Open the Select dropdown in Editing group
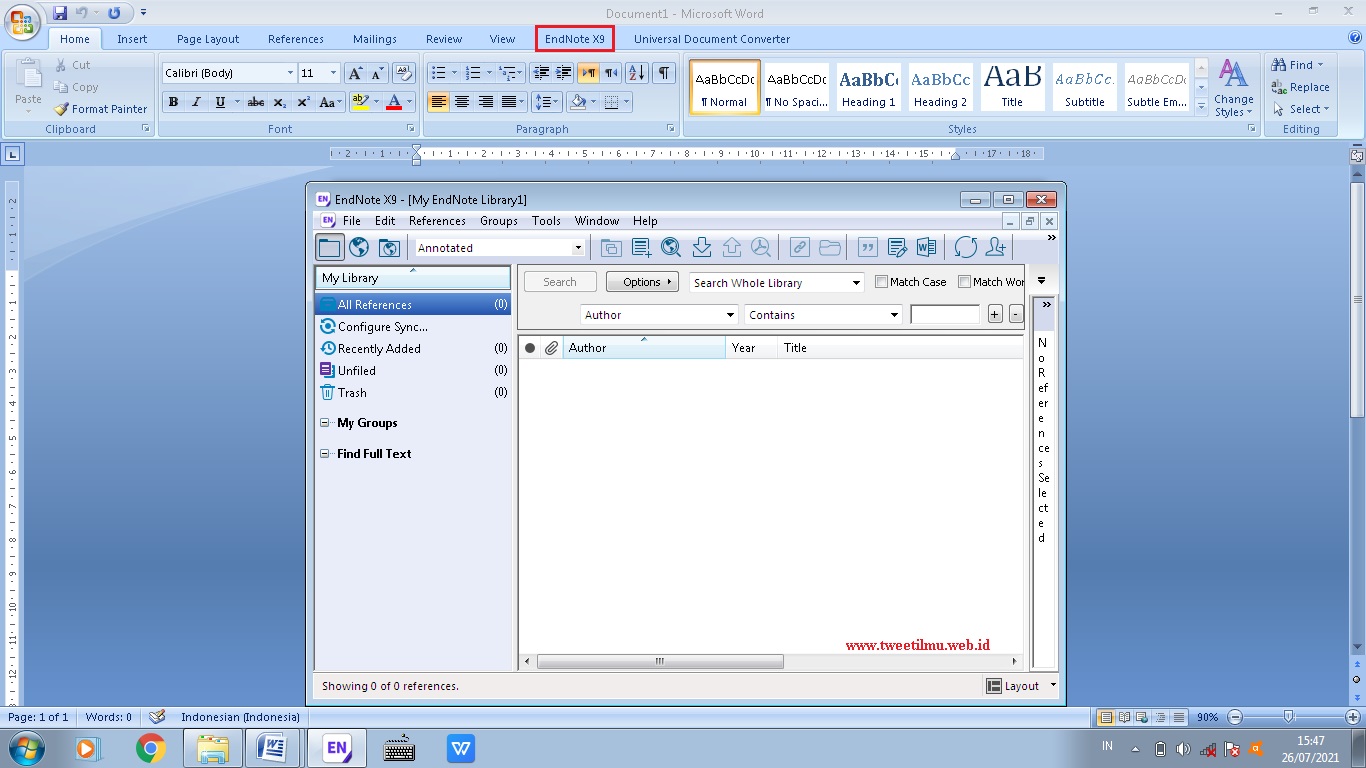 tap(1301, 109)
